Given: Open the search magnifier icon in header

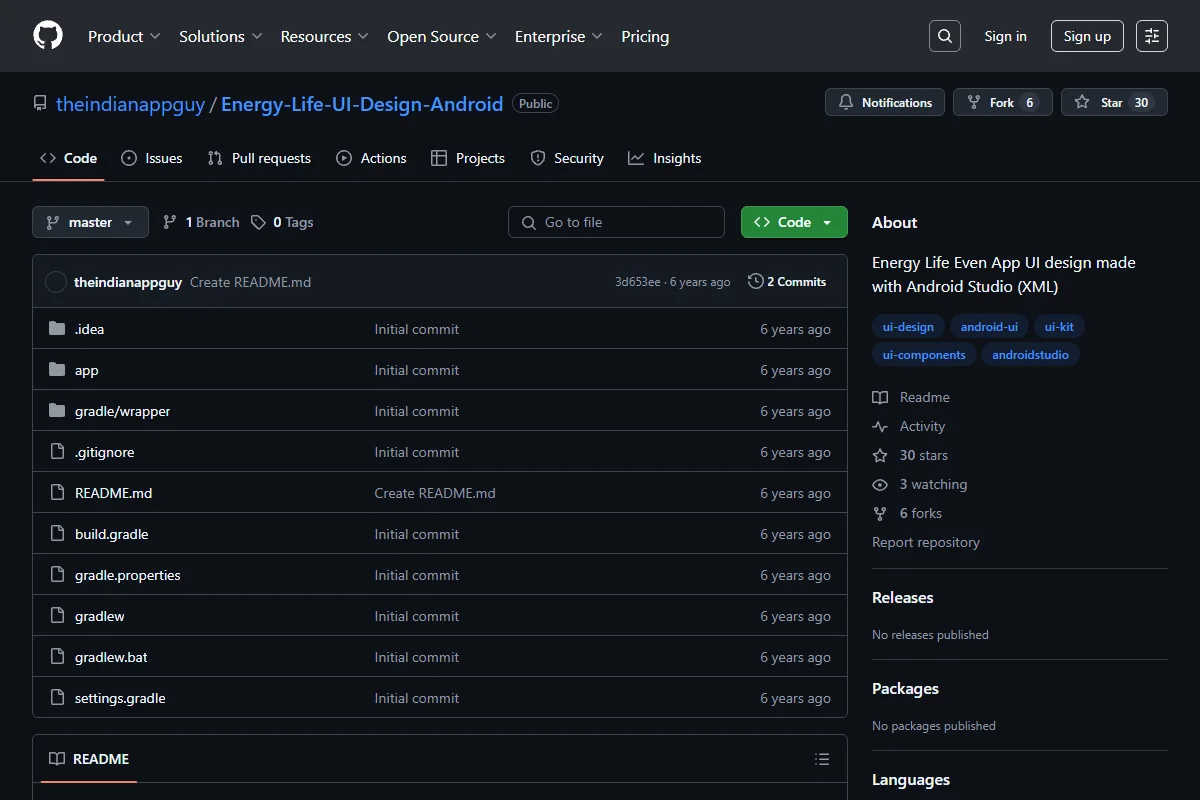Looking at the screenshot, I should (x=945, y=36).
